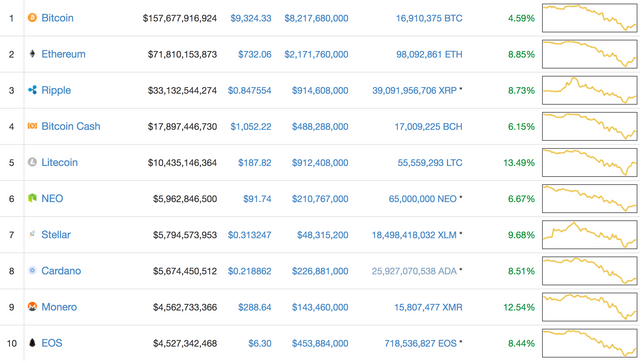Click Cardano supply 25,927,070,538 ADA
The width and height of the screenshot is (640, 361).
click(x=414, y=271)
